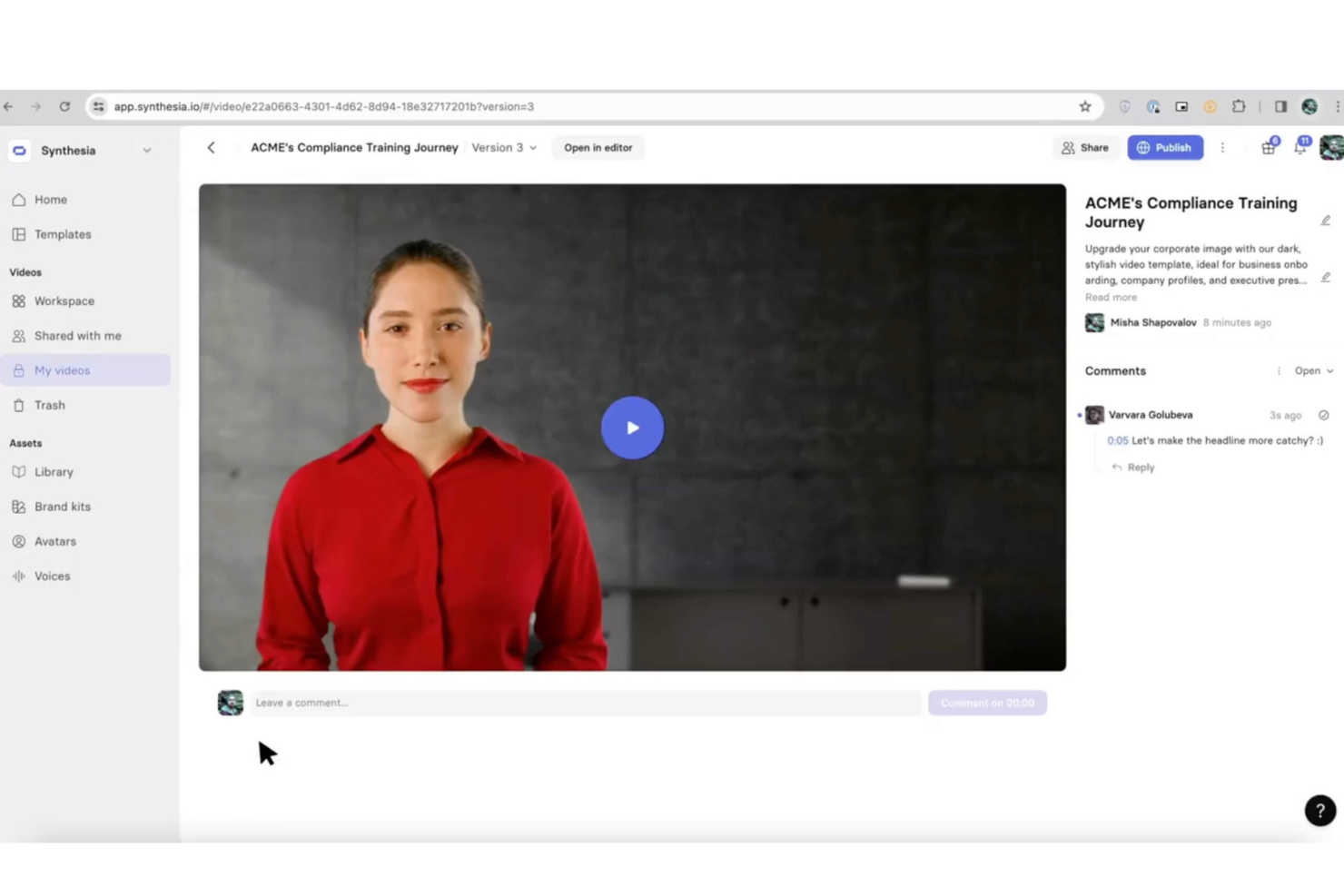Play the video with the center play button
Viewport: 1344px width, 896px height.
pyautogui.click(x=632, y=428)
